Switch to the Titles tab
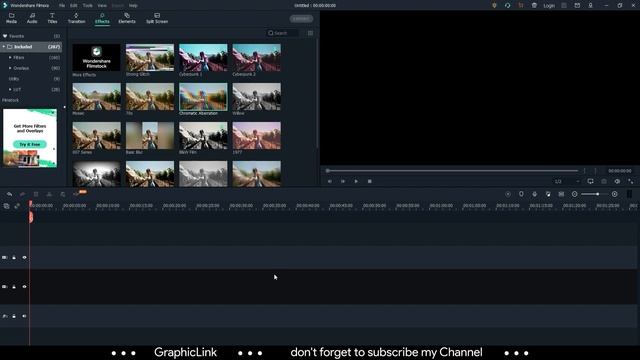 pyautogui.click(x=52, y=18)
